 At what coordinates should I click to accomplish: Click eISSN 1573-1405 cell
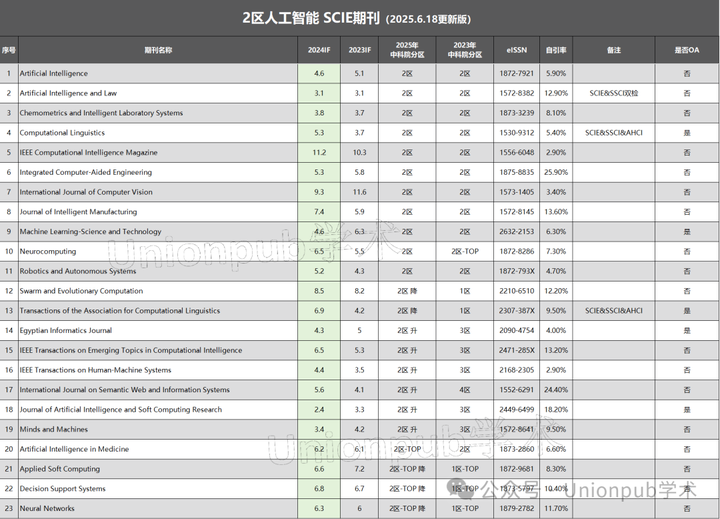[517, 192]
